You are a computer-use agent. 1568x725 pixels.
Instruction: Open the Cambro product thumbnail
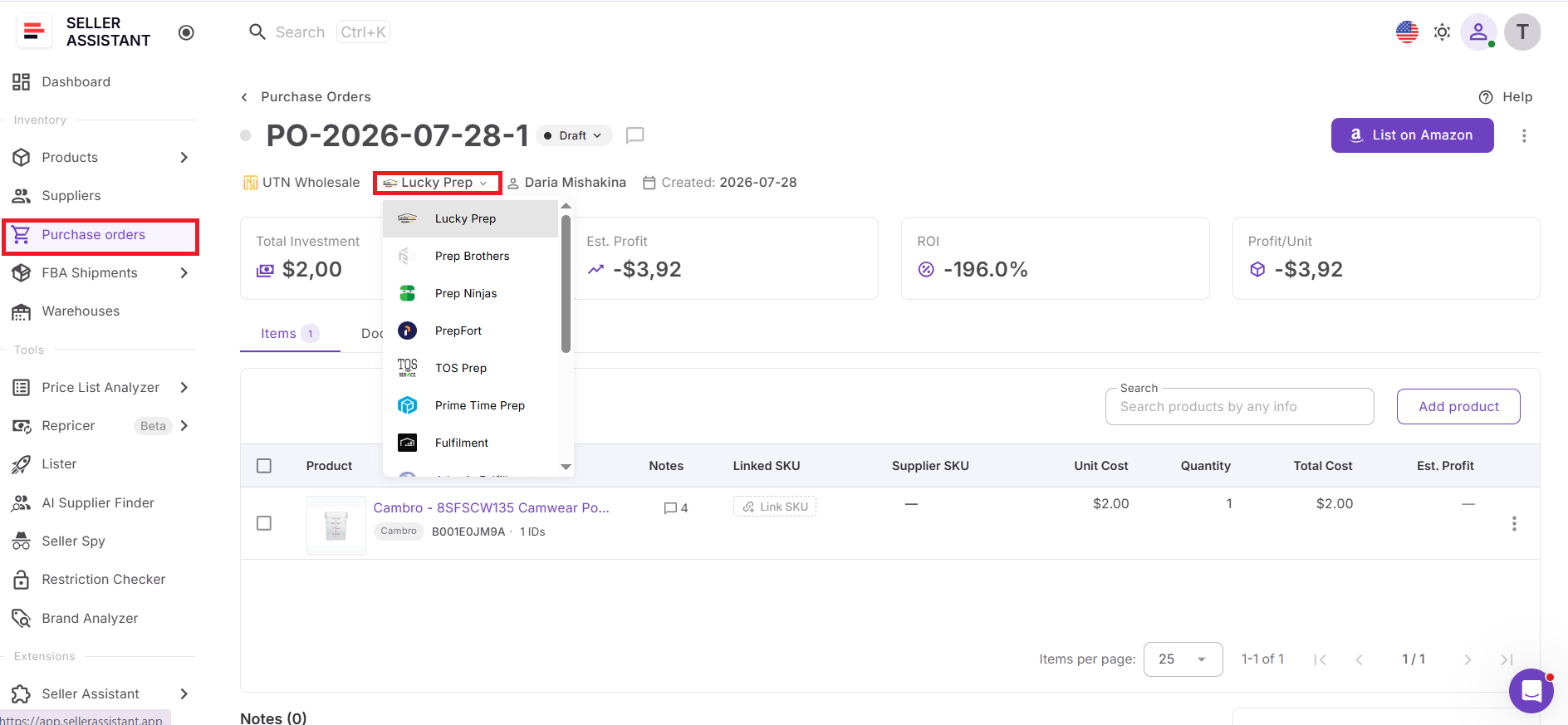coord(336,525)
